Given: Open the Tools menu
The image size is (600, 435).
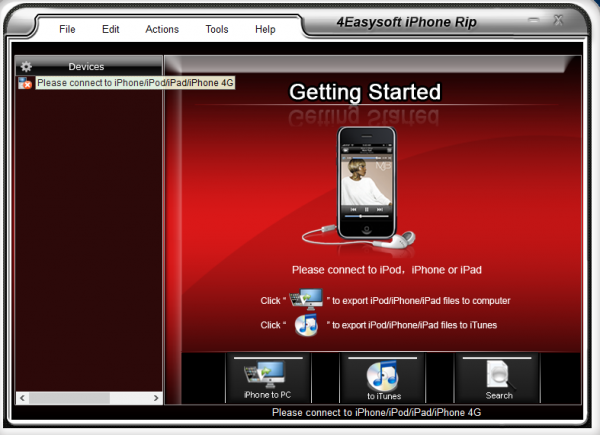Looking at the screenshot, I should tap(217, 29).
